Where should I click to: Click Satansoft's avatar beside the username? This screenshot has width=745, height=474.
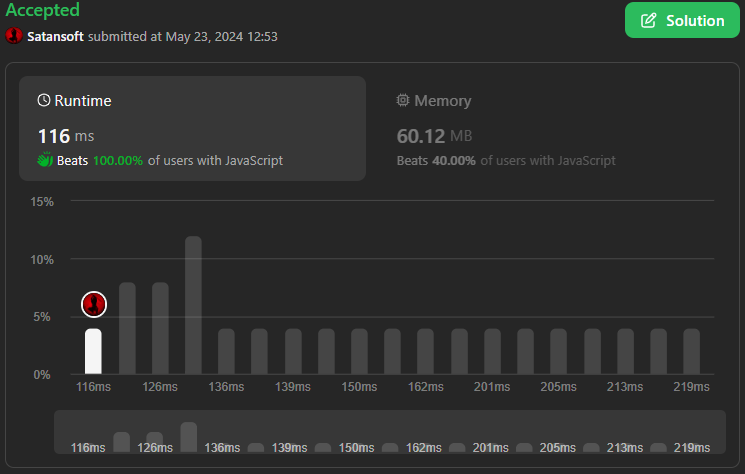tap(14, 36)
